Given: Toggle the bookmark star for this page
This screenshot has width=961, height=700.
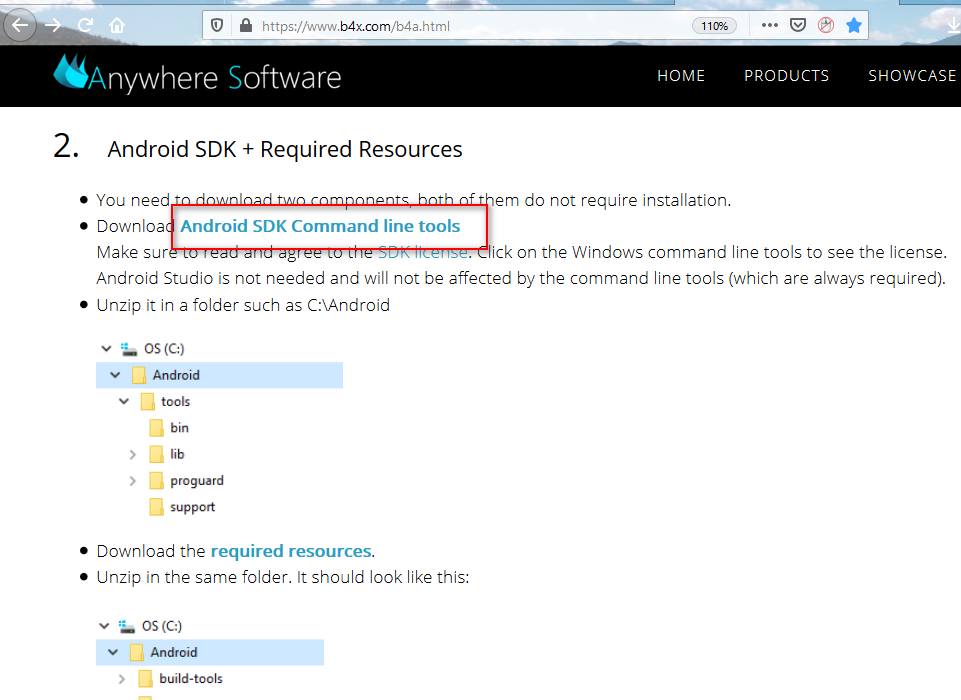Looking at the screenshot, I should [x=853, y=26].
